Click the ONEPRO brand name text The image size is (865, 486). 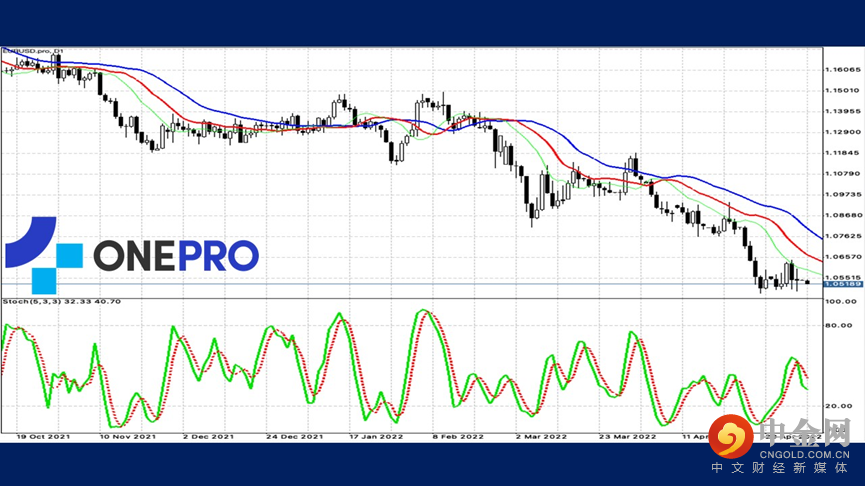tap(176, 256)
